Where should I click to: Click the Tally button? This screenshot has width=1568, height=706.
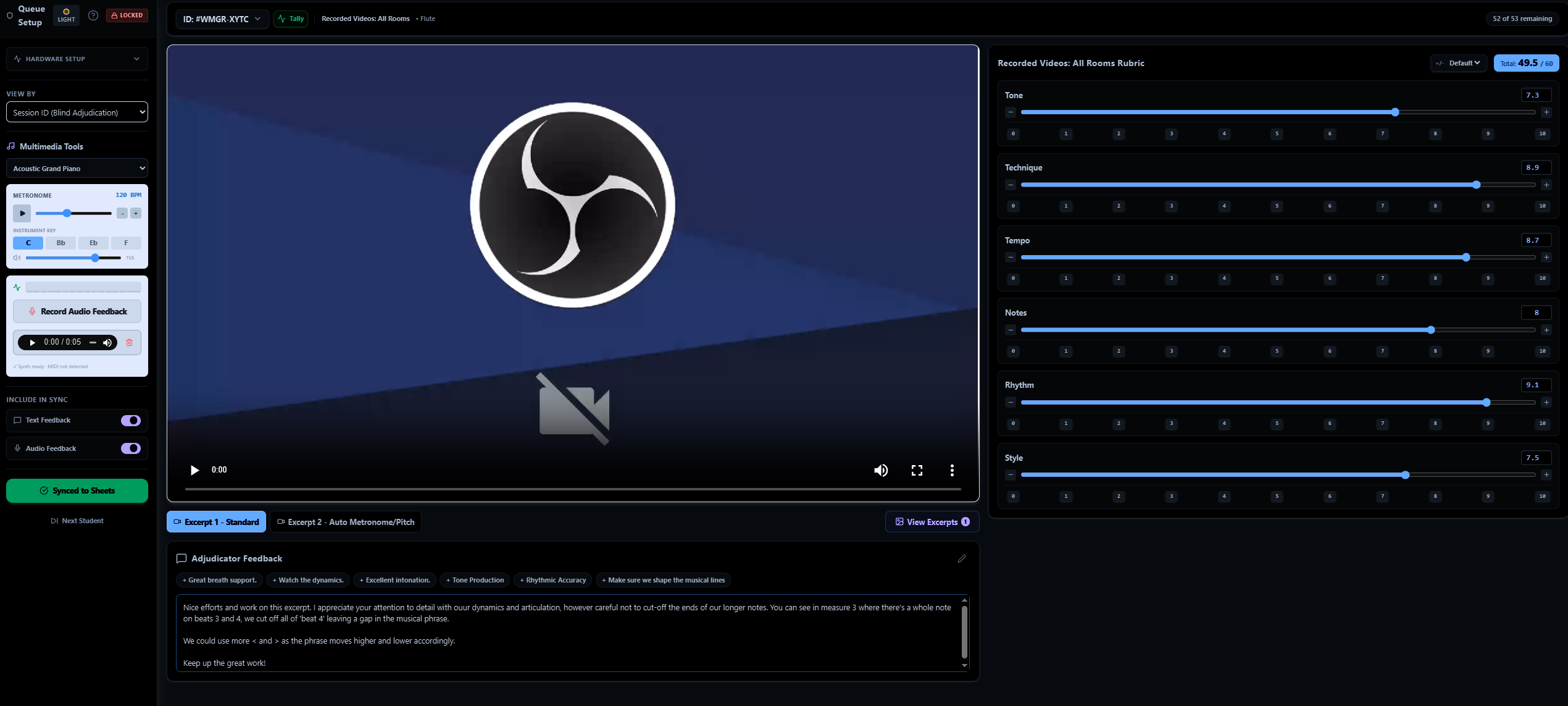click(x=291, y=19)
